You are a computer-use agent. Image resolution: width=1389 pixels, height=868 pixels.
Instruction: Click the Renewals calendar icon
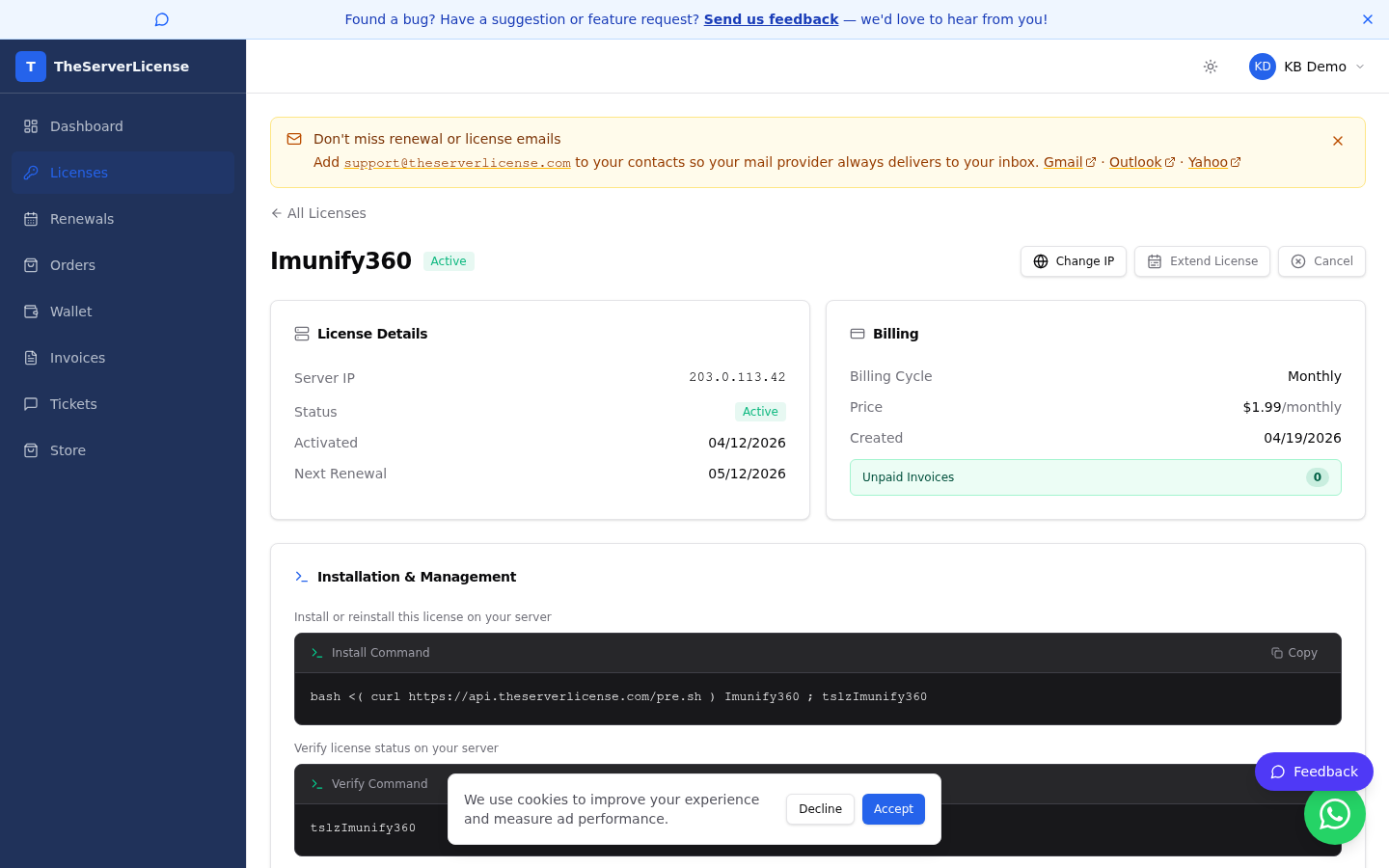(x=31, y=219)
